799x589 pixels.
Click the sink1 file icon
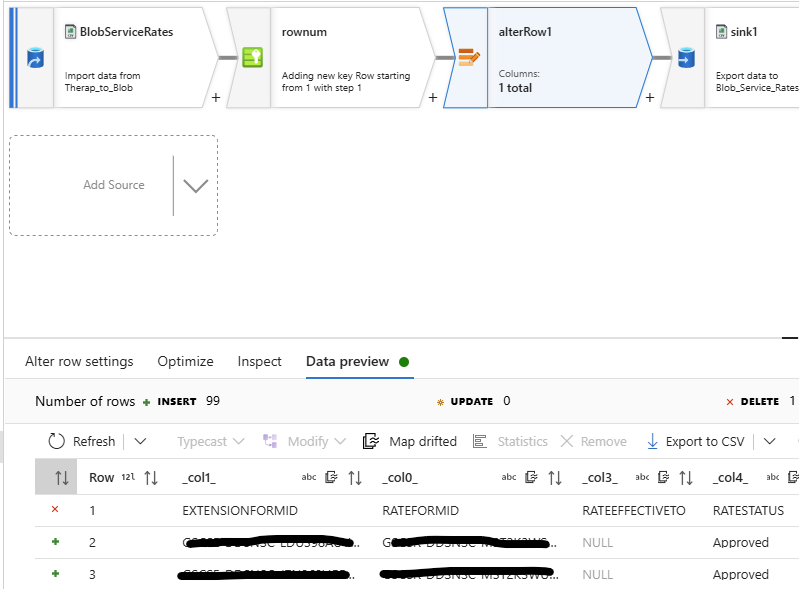click(x=721, y=32)
